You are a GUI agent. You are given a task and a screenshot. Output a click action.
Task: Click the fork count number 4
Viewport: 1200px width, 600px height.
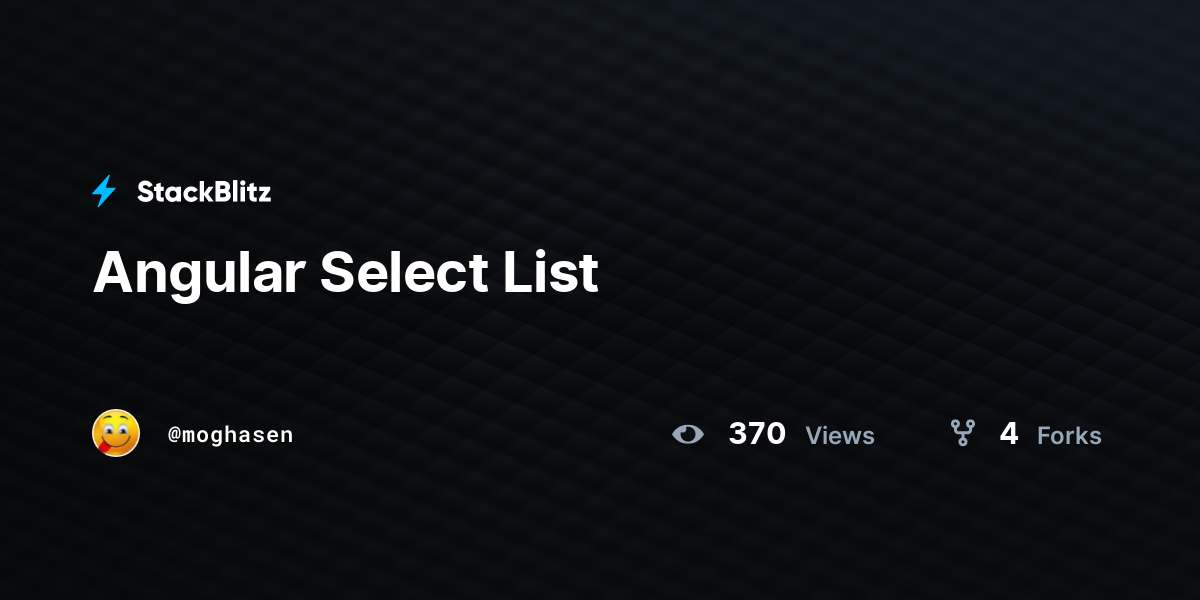point(1009,433)
